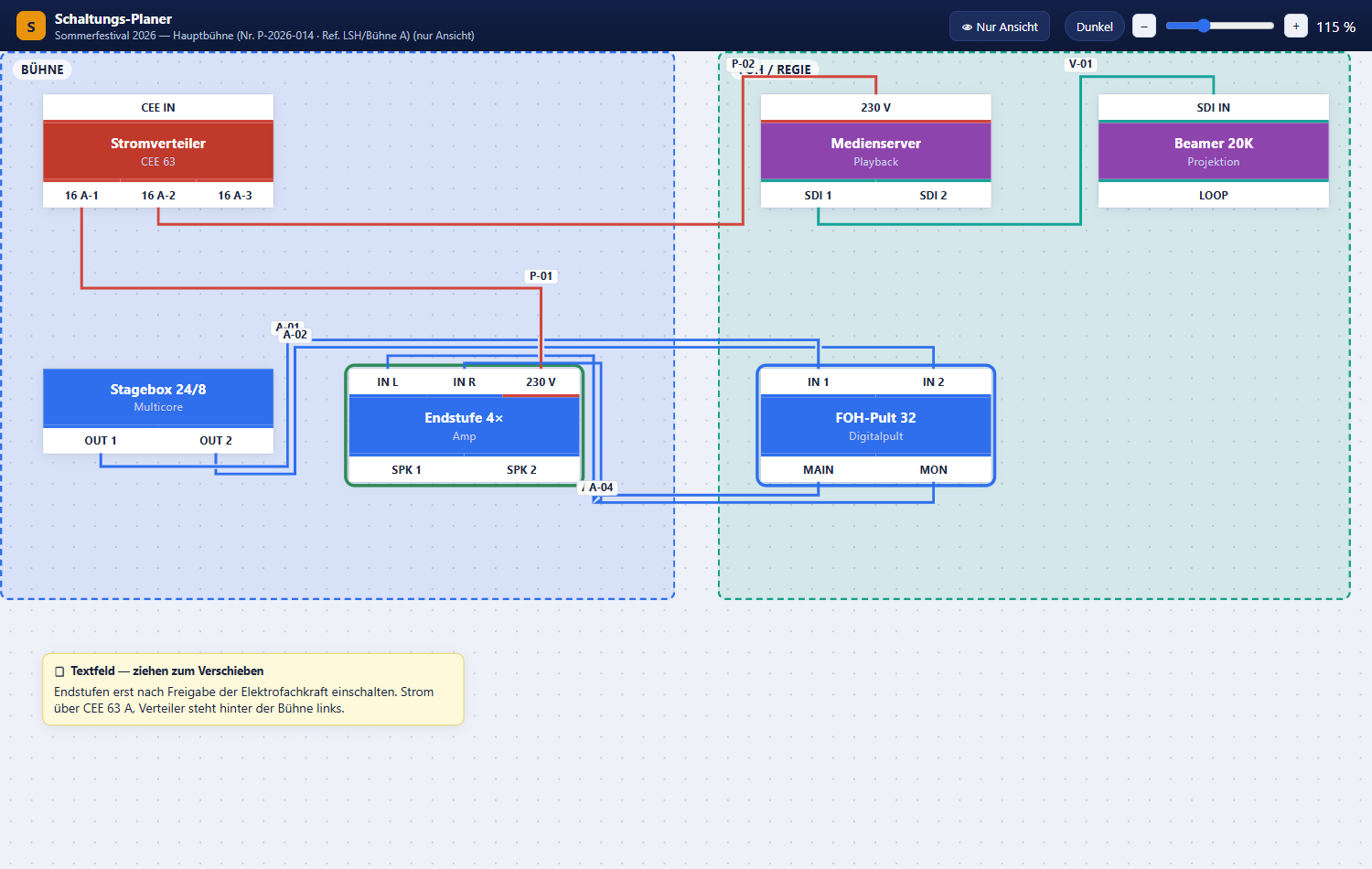Click the SDI IN port on Beamer
Image resolution: width=1372 pixels, height=869 pixels.
(x=1214, y=107)
